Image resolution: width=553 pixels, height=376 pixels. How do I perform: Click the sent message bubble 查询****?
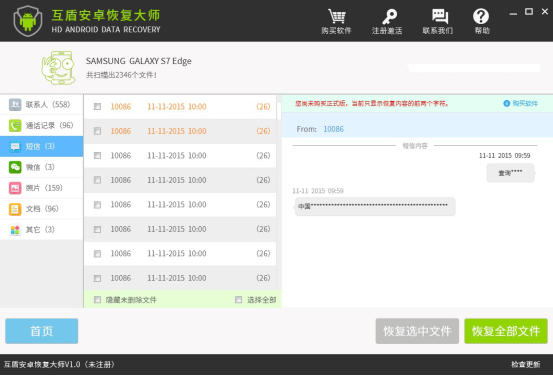(x=510, y=173)
